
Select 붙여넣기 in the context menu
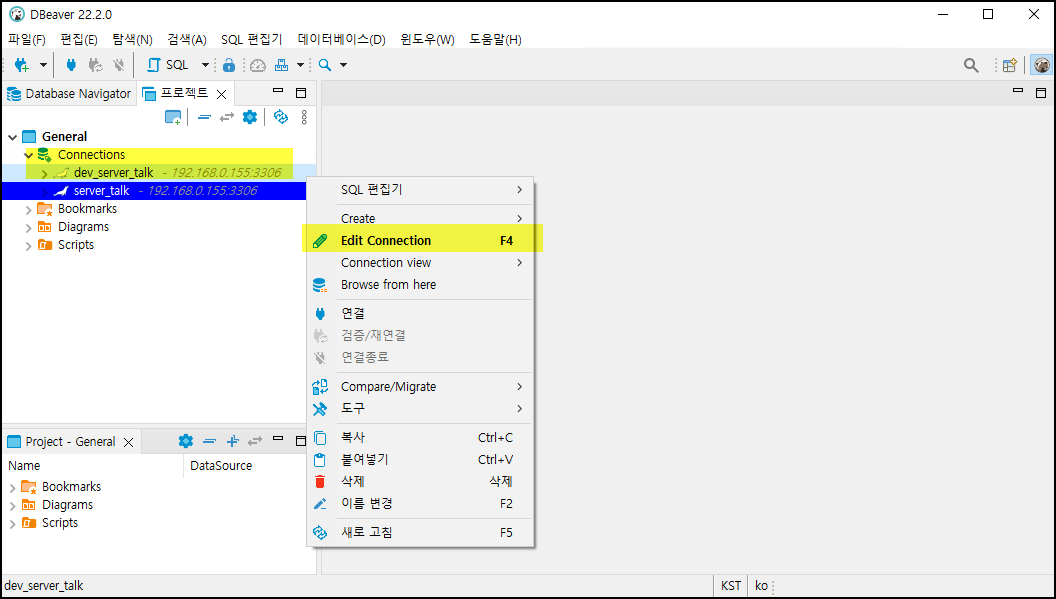[x=420, y=460]
